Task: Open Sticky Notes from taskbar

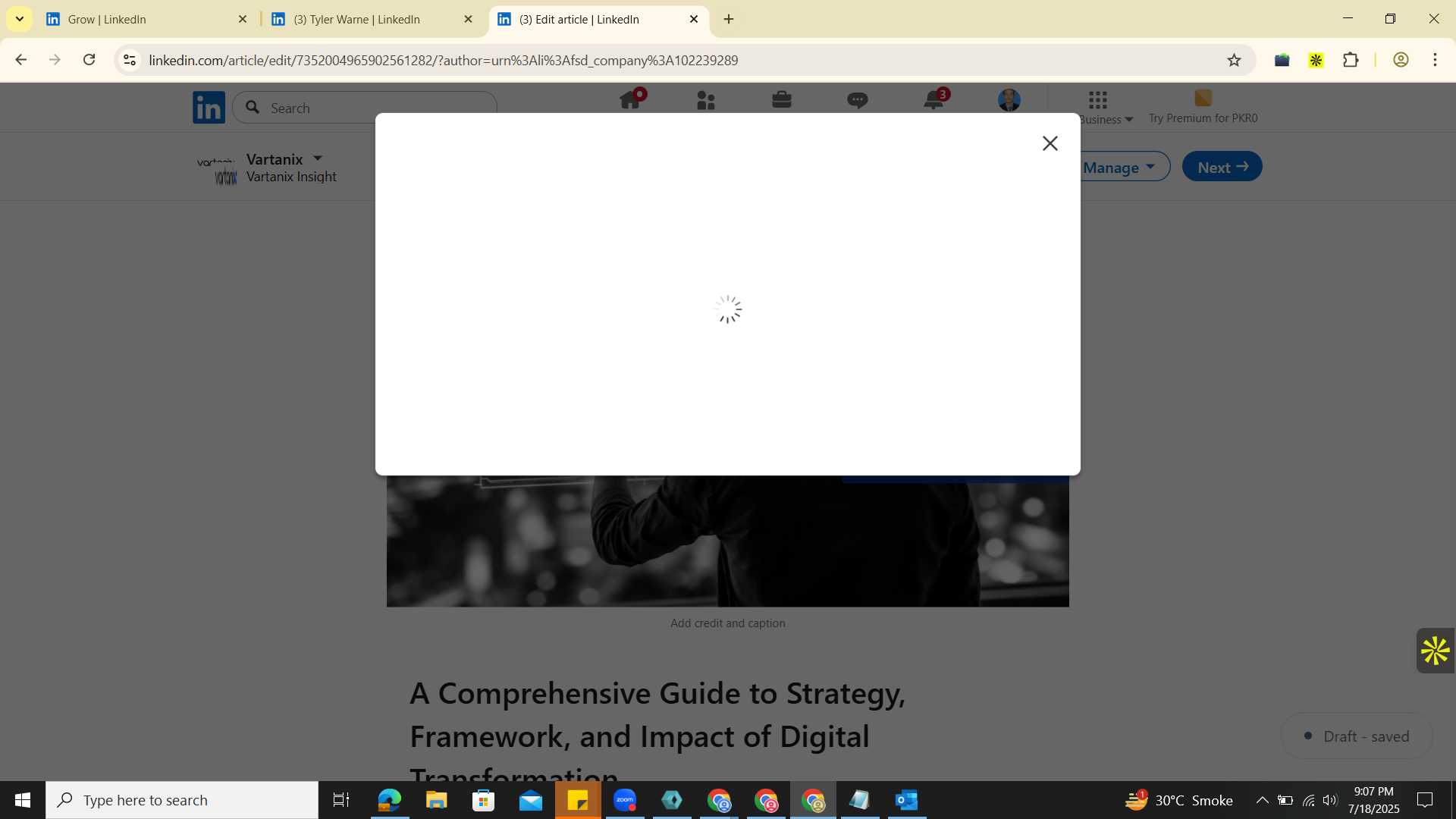Action: tap(578, 800)
